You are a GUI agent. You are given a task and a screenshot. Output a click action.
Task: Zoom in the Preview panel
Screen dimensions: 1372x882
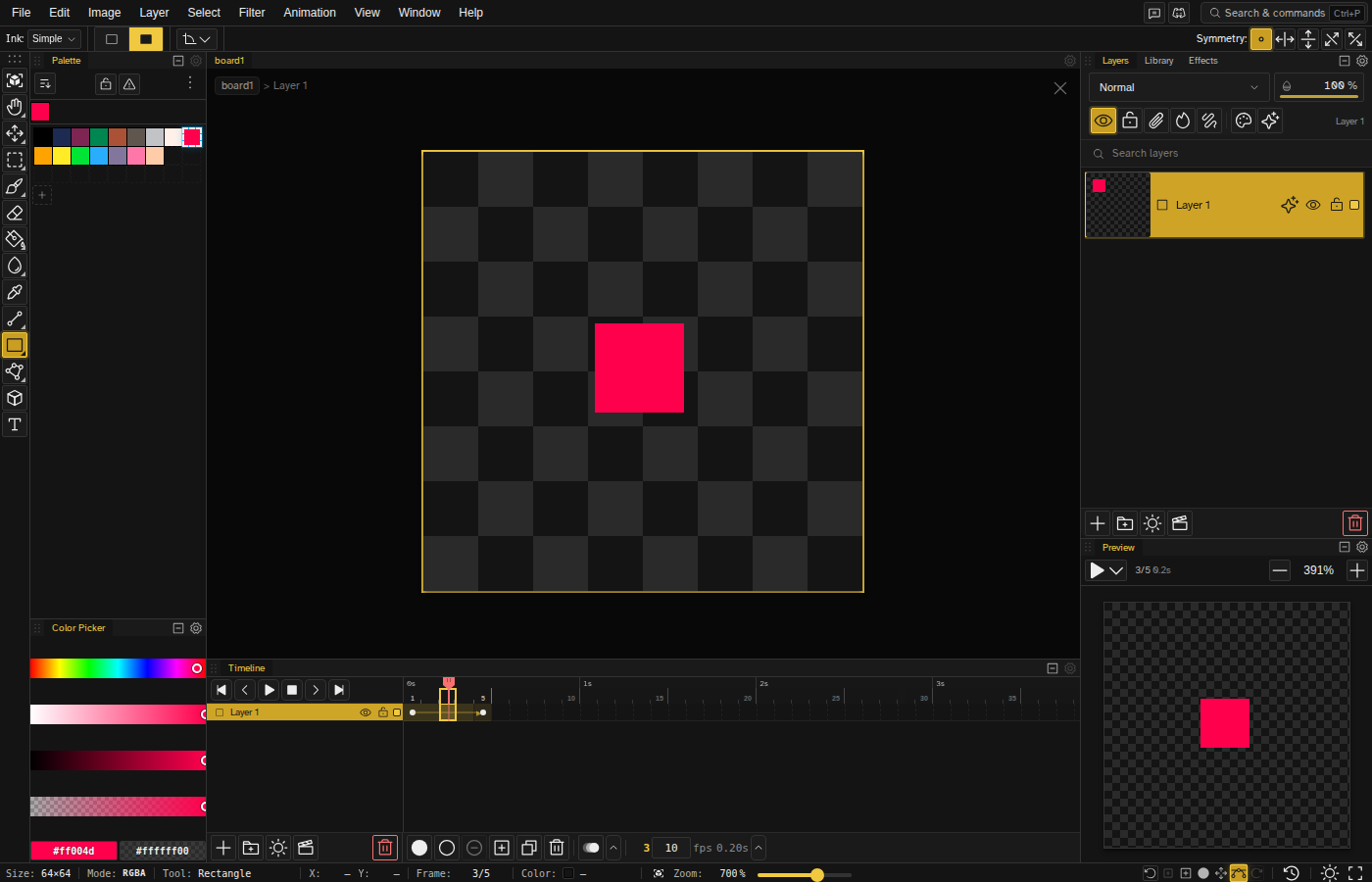point(1357,570)
